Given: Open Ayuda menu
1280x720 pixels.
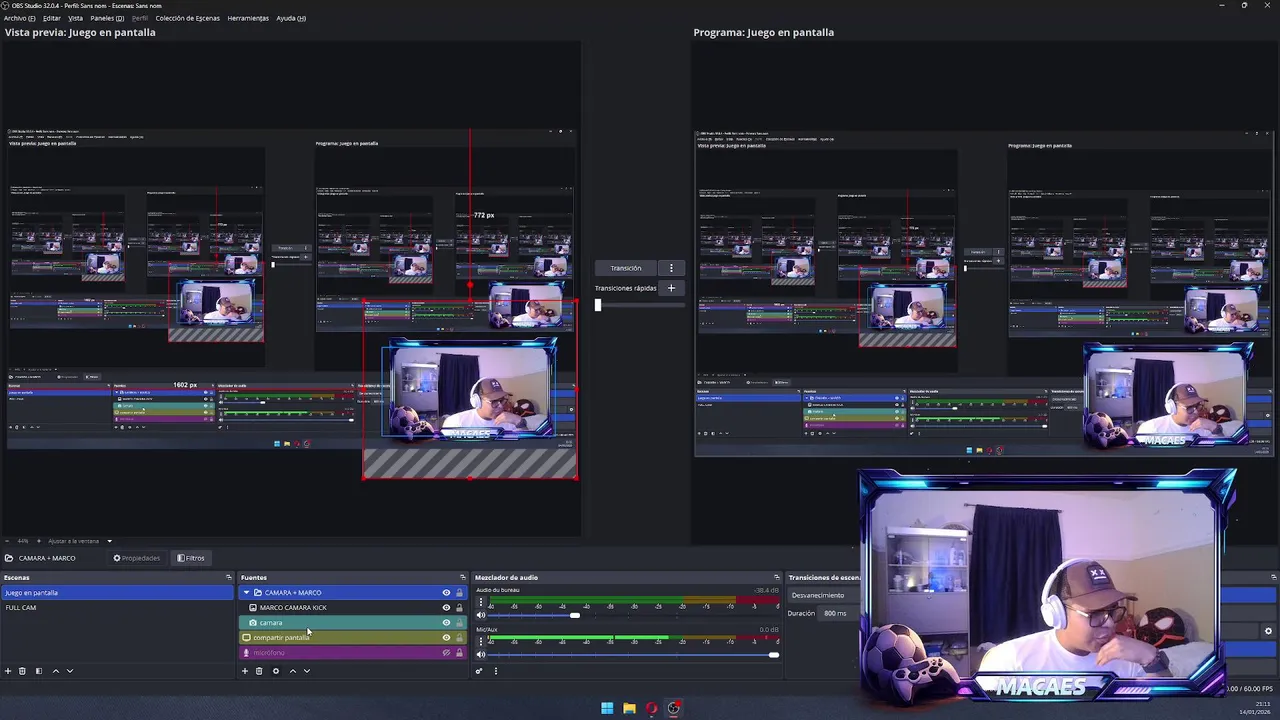Looking at the screenshot, I should coord(291,18).
